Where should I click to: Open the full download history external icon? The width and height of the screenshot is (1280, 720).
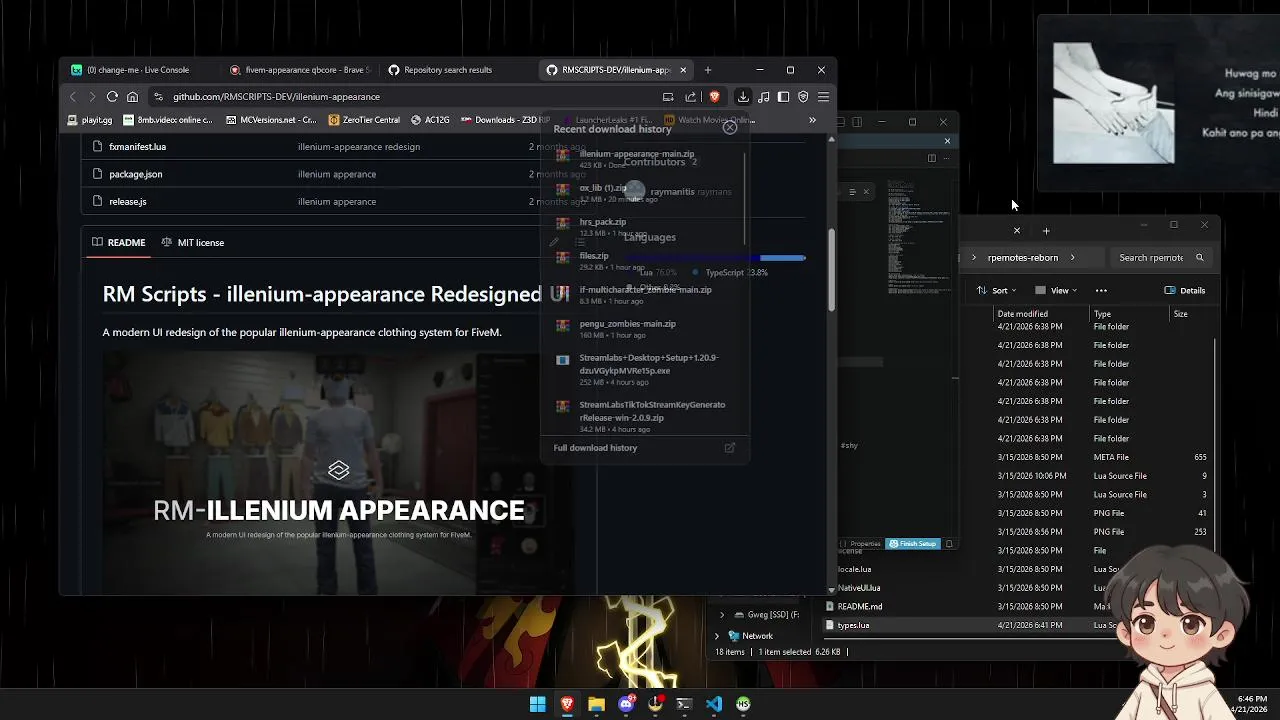(729, 448)
